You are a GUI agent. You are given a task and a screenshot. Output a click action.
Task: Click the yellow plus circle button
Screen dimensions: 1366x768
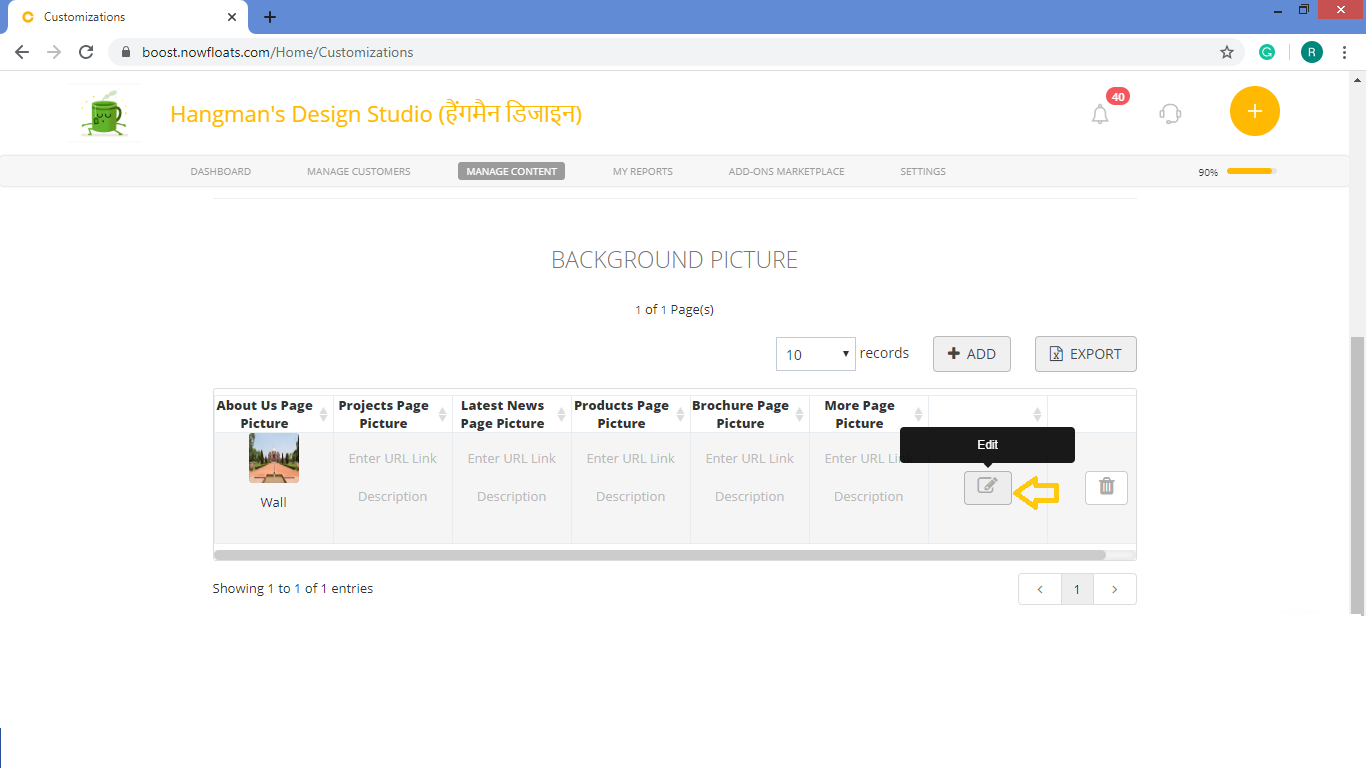pos(1255,111)
